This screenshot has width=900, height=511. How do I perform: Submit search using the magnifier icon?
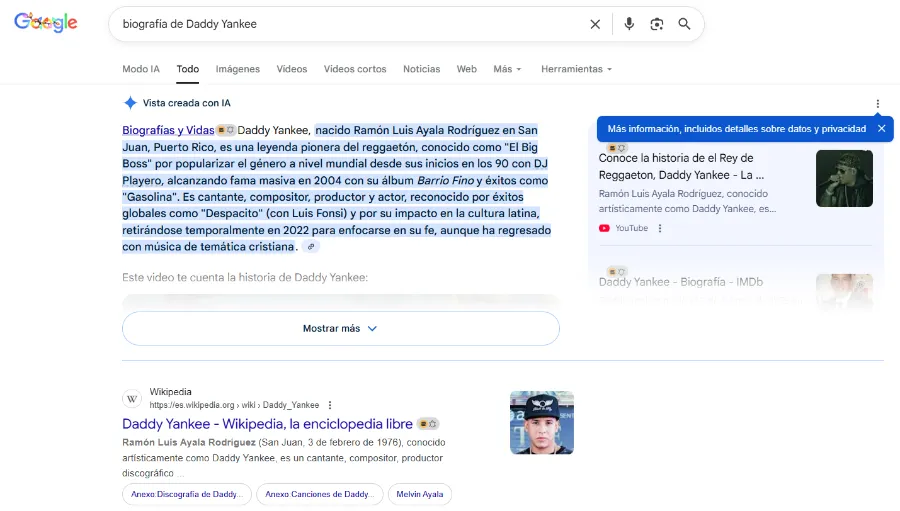click(684, 24)
